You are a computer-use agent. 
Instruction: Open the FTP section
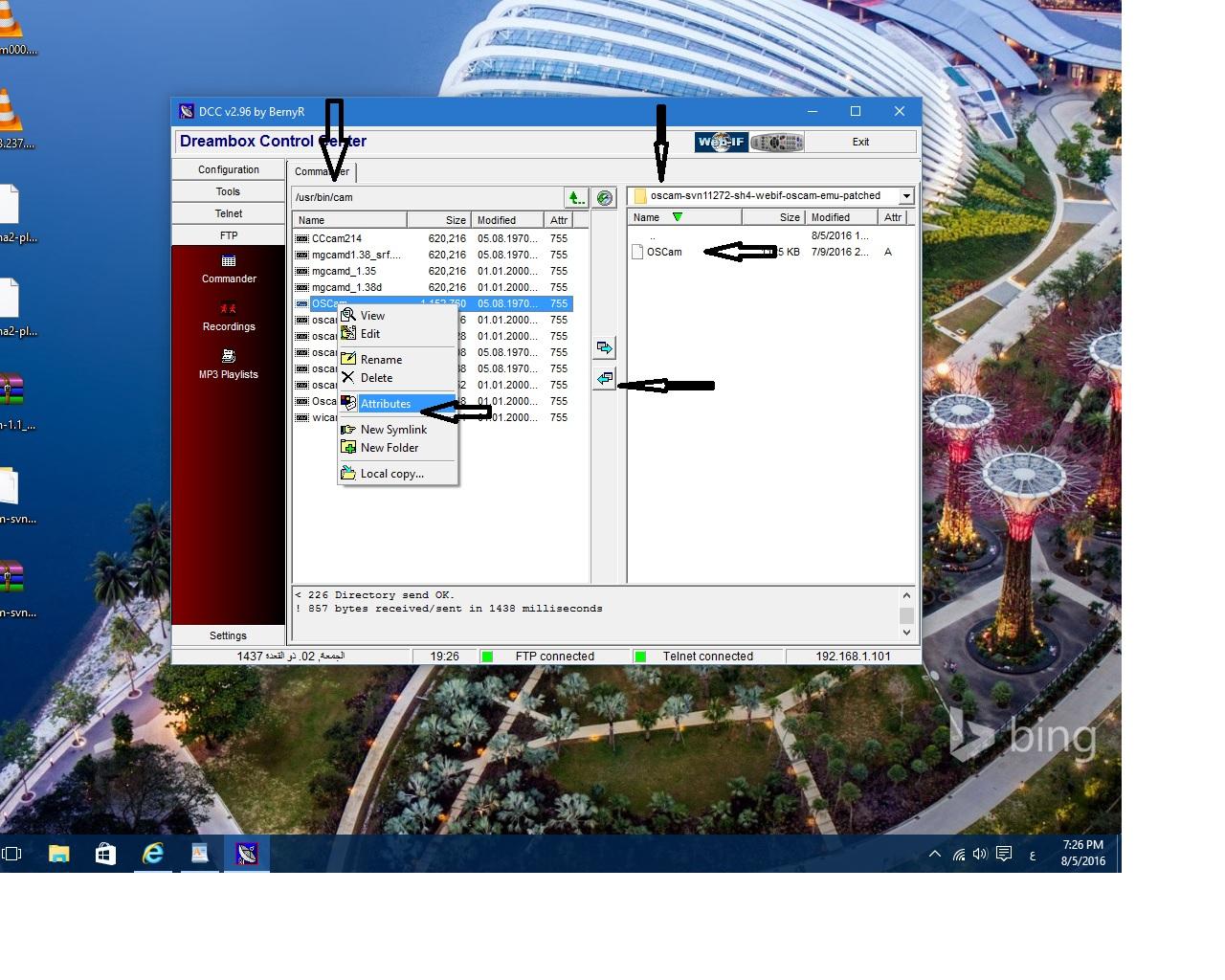(229, 235)
